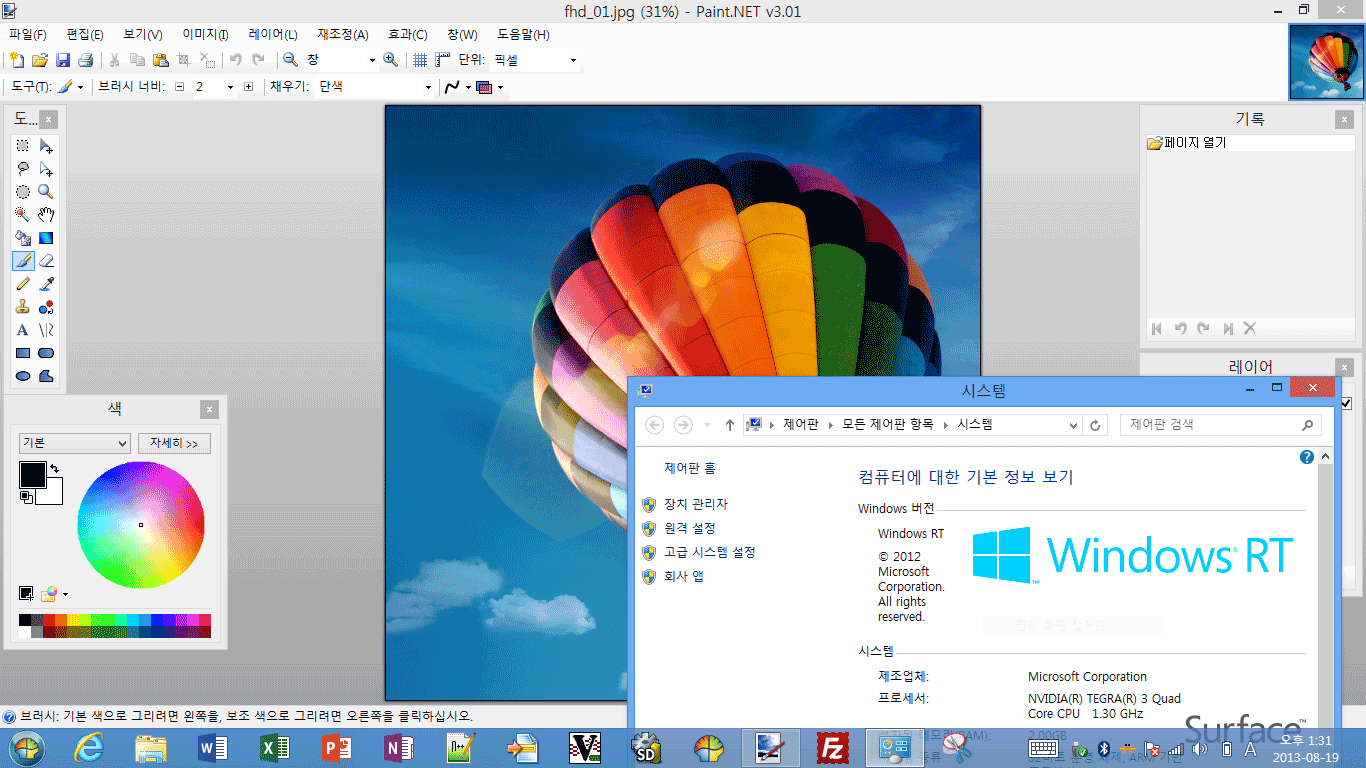Click the 자세히 >> button
This screenshot has width=1366, height=768.
[174, 443]
